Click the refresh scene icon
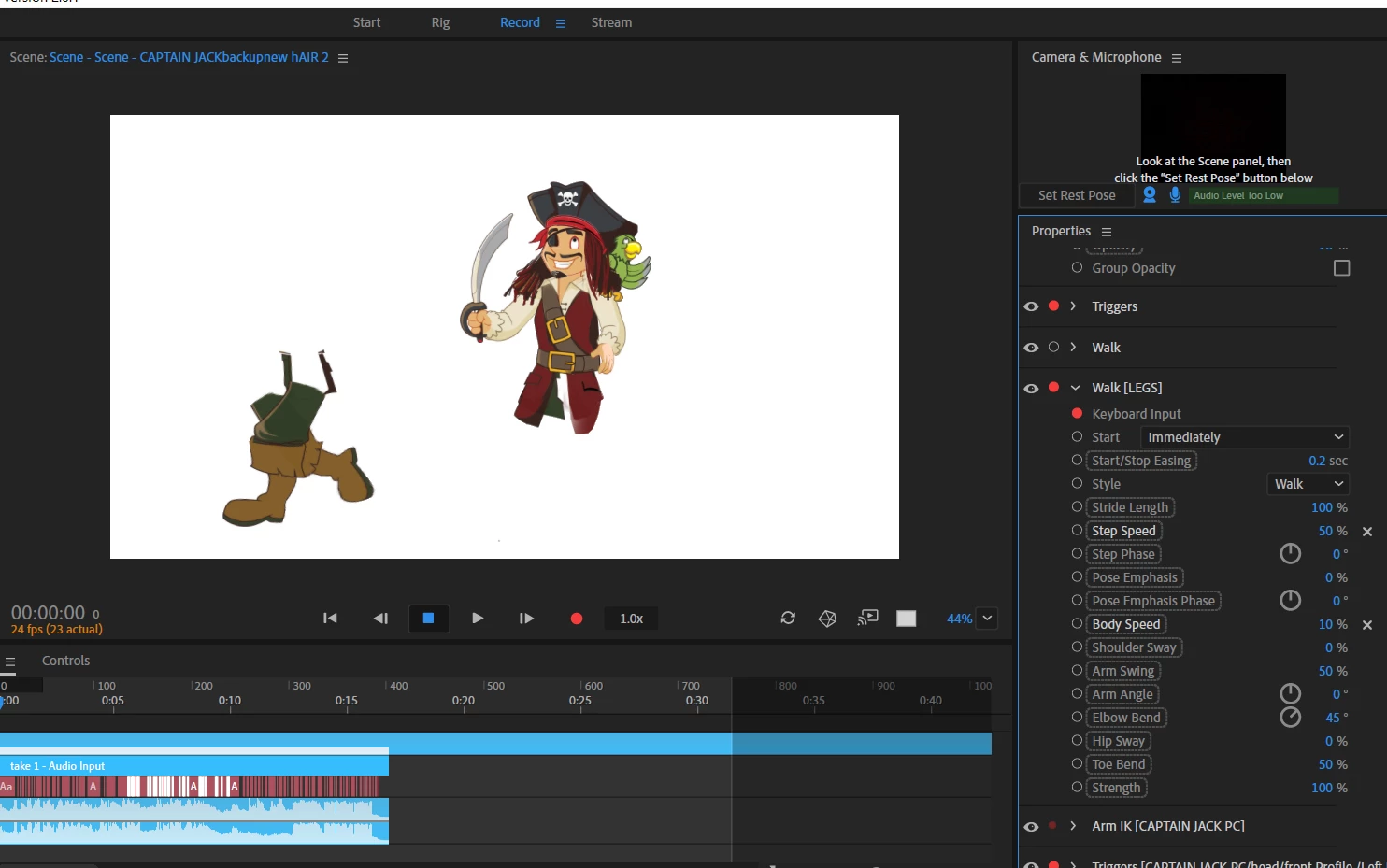Image resolution: width=1387 pixels, height=868 pixels. click(788, 618)
